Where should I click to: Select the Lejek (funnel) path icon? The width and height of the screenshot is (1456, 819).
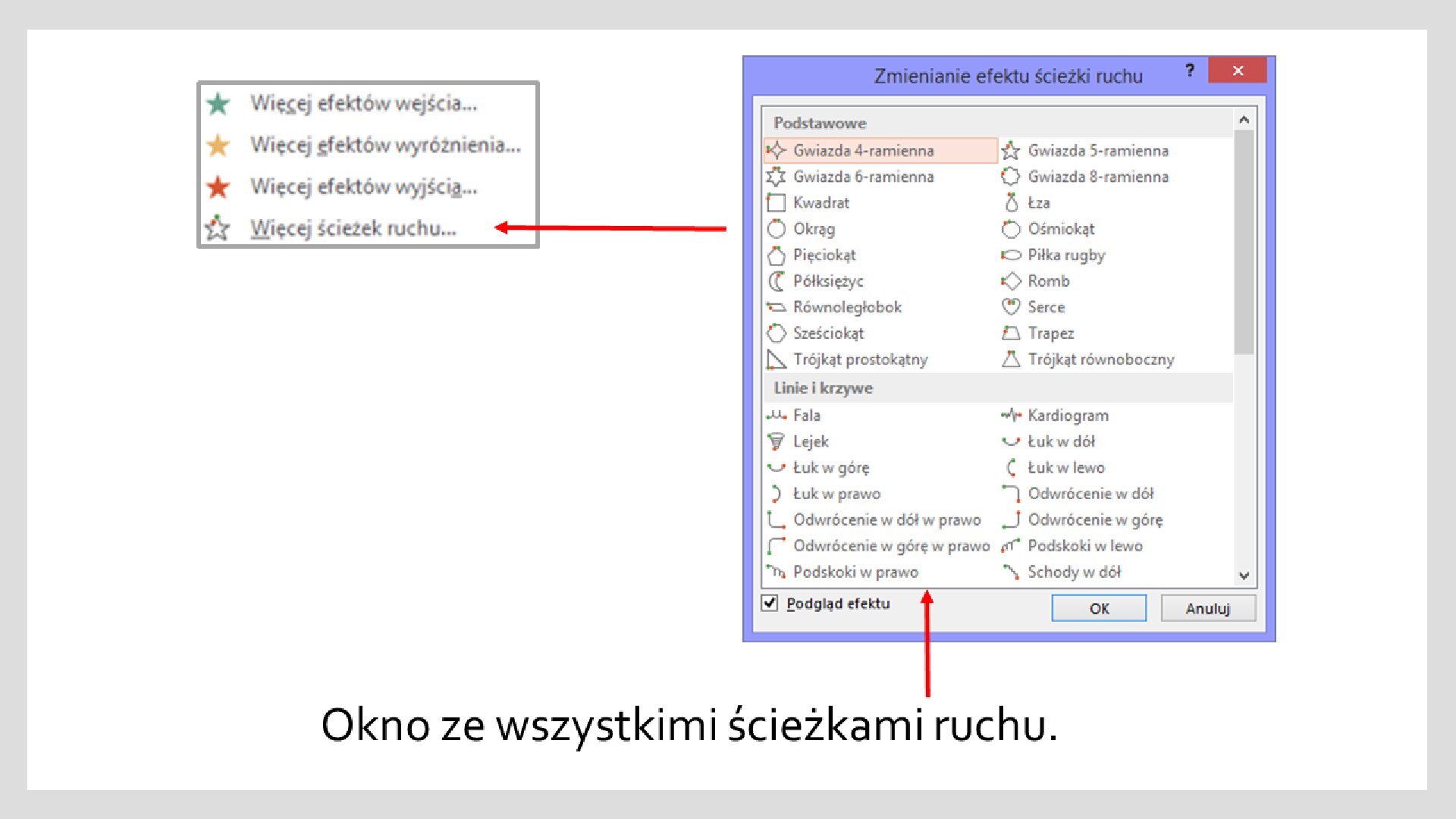pos(777,441)
